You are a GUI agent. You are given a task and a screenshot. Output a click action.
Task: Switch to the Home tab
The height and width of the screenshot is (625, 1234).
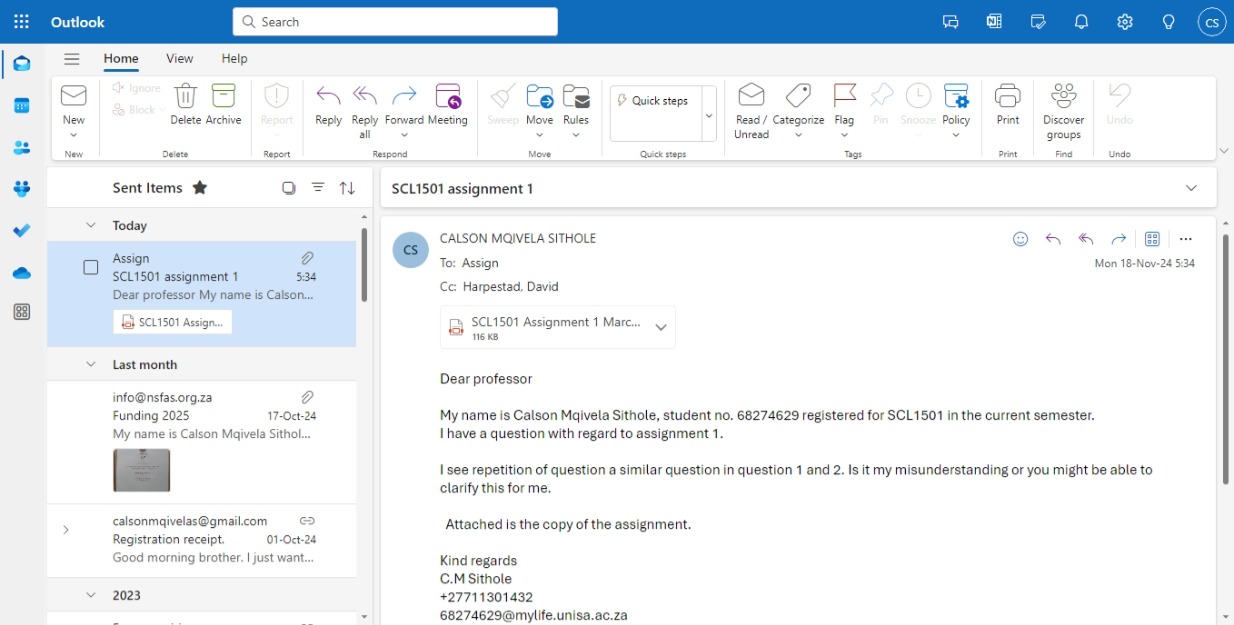coord(121,58)
